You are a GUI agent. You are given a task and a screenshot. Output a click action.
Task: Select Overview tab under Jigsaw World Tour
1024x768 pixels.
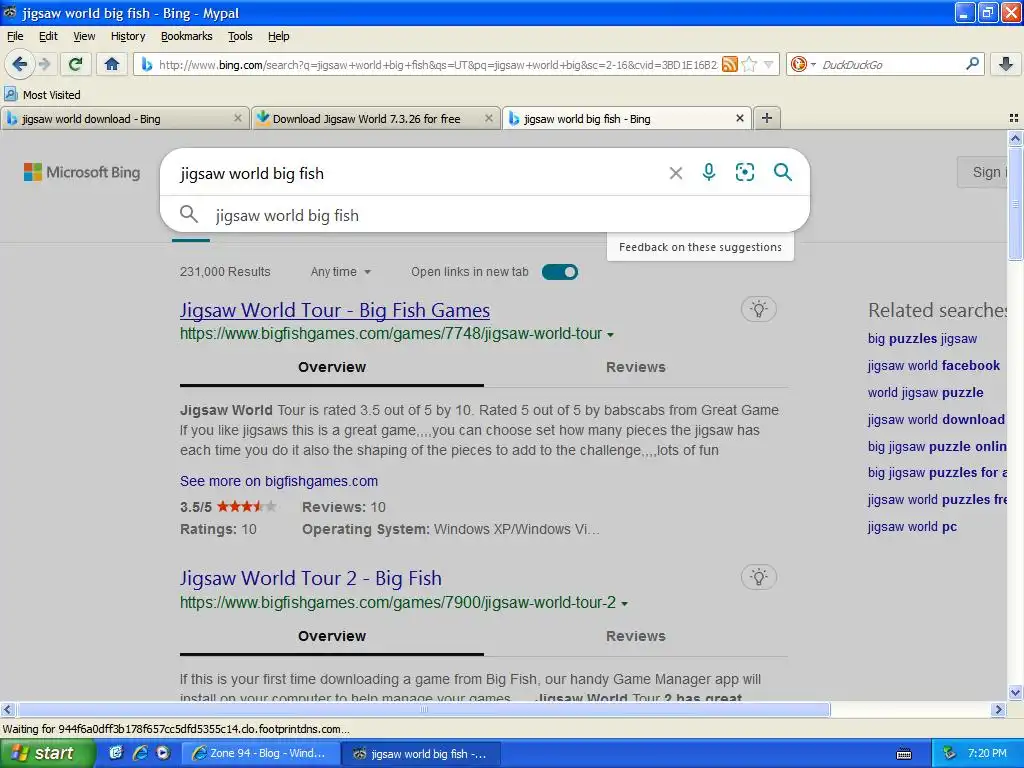[332, 367]
